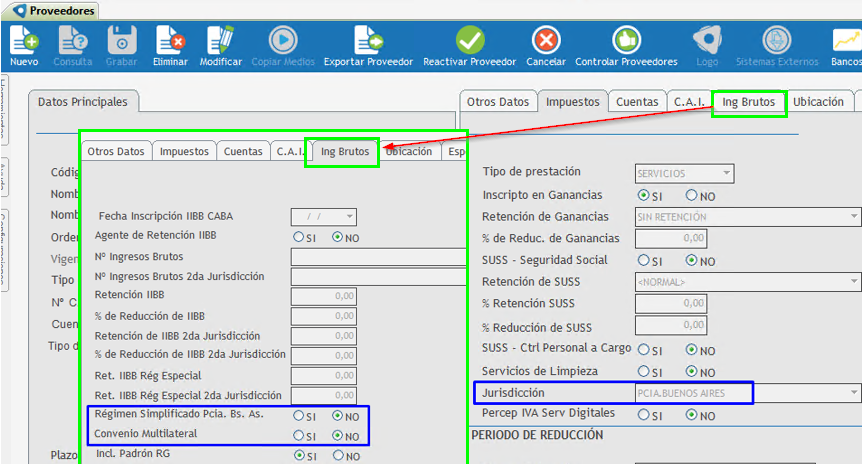Open Cuentas tab in the inset panel

tap(243, 151)
